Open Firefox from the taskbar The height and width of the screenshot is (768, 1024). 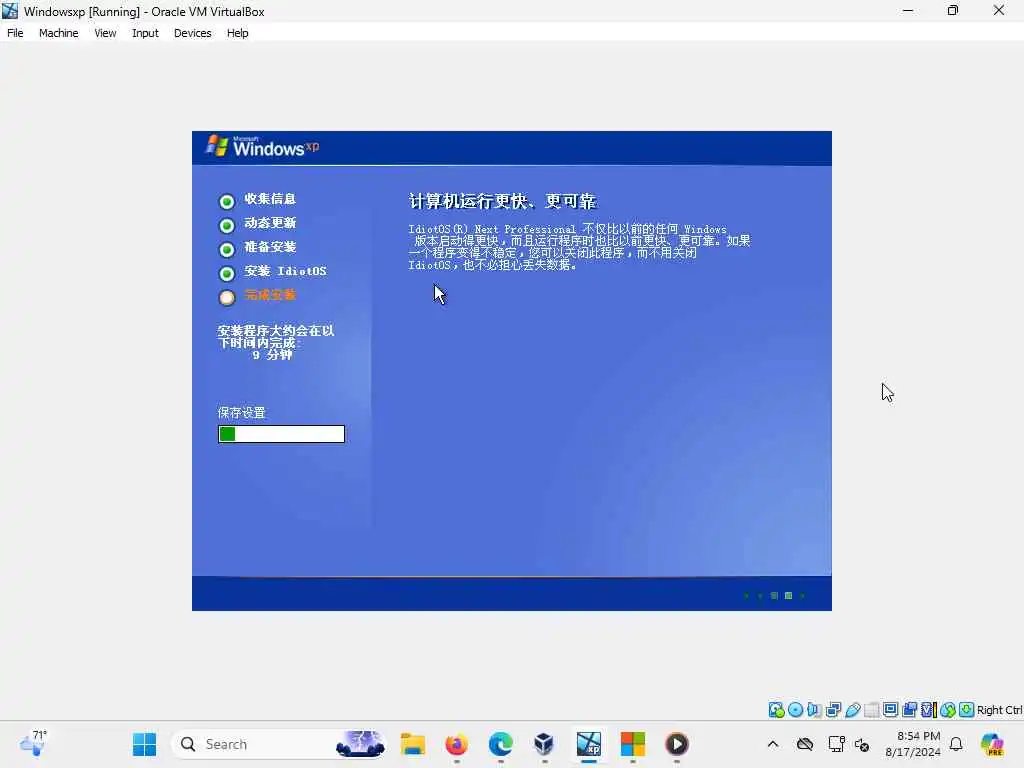point(456,744)
